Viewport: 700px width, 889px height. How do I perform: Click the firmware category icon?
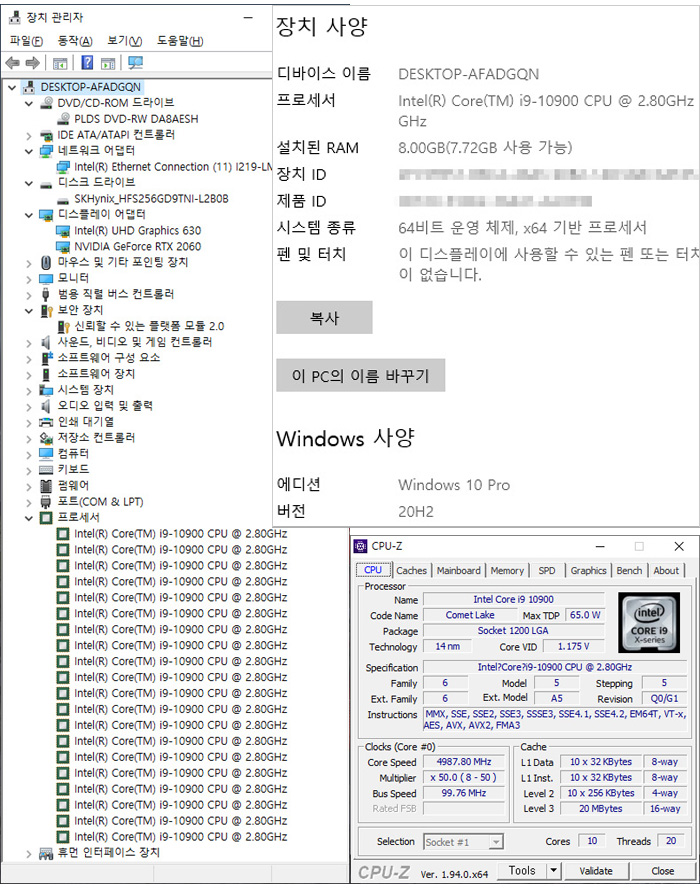tap(46, 486)
